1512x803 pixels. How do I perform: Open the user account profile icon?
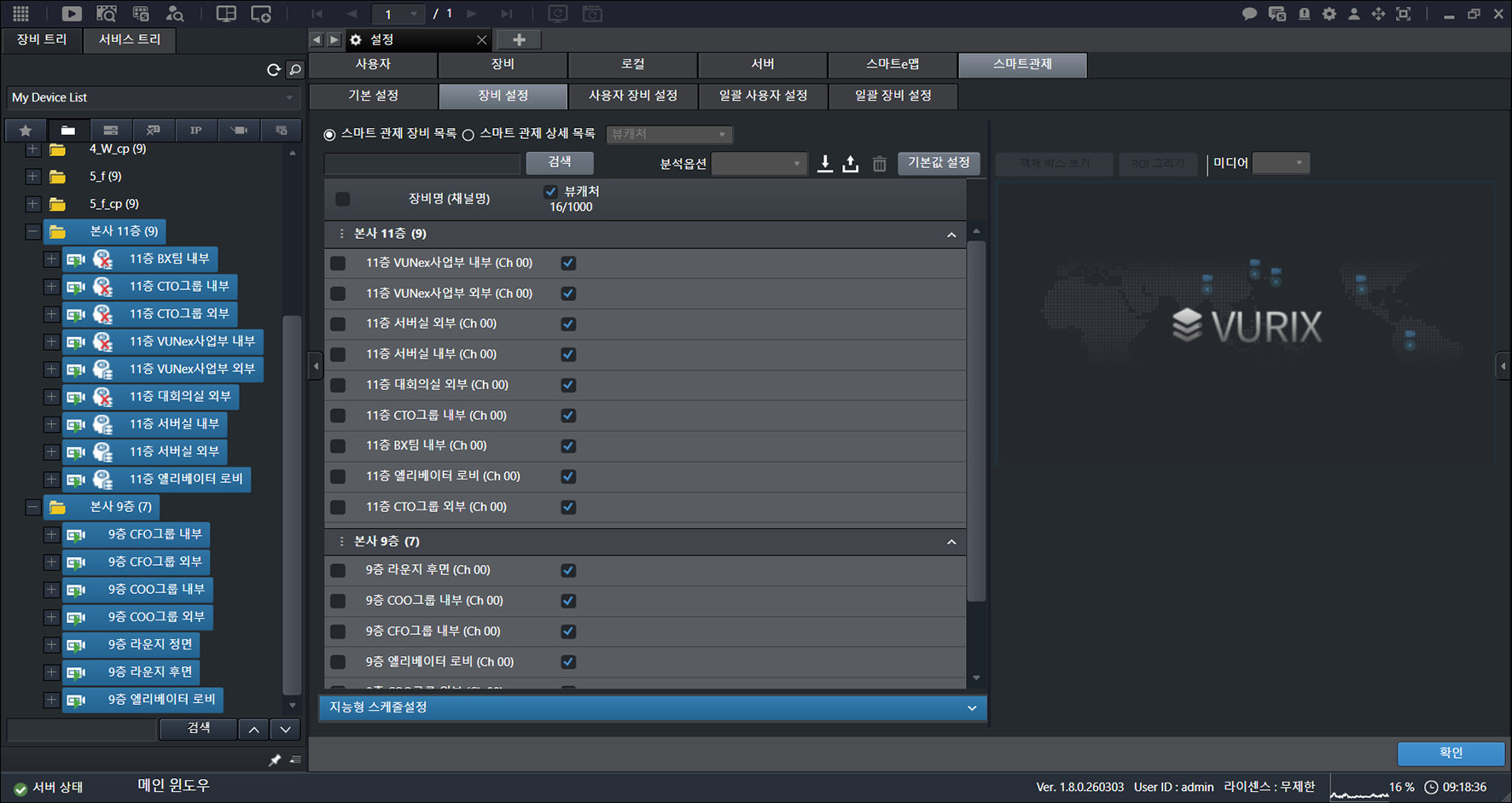coord(1354,14)
